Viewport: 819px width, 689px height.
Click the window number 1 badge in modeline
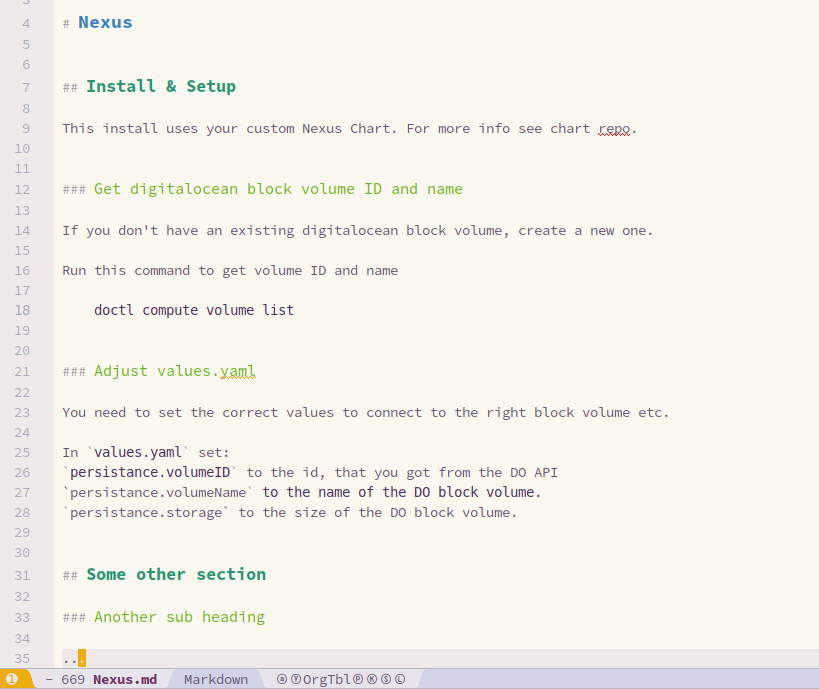11,679
